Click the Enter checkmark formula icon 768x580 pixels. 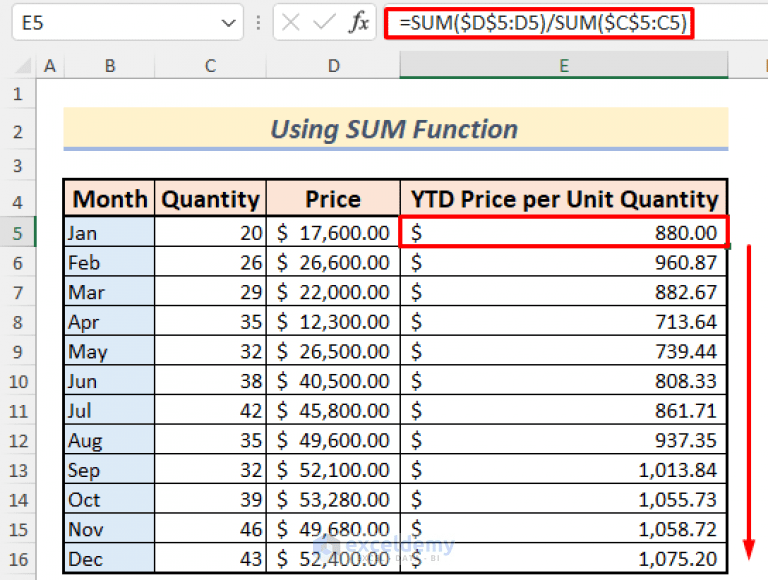(324, 23)
